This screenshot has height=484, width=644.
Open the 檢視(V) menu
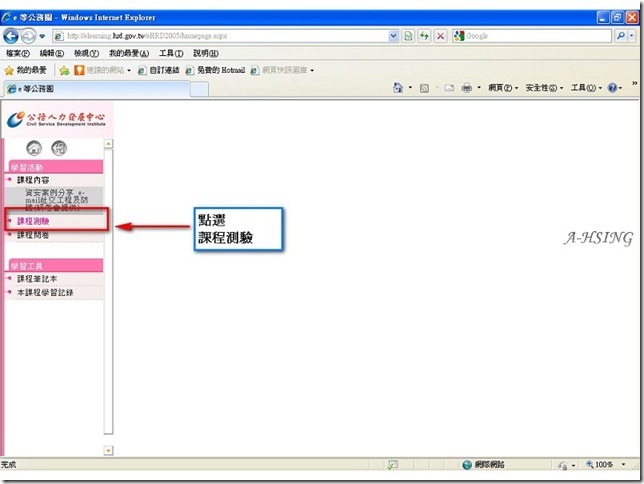coord(86,53)
